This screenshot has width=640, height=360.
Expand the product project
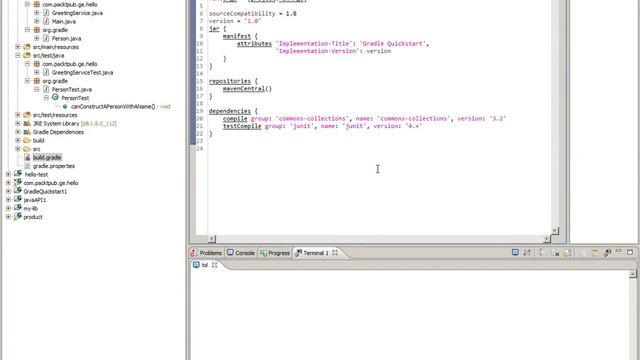8,217
